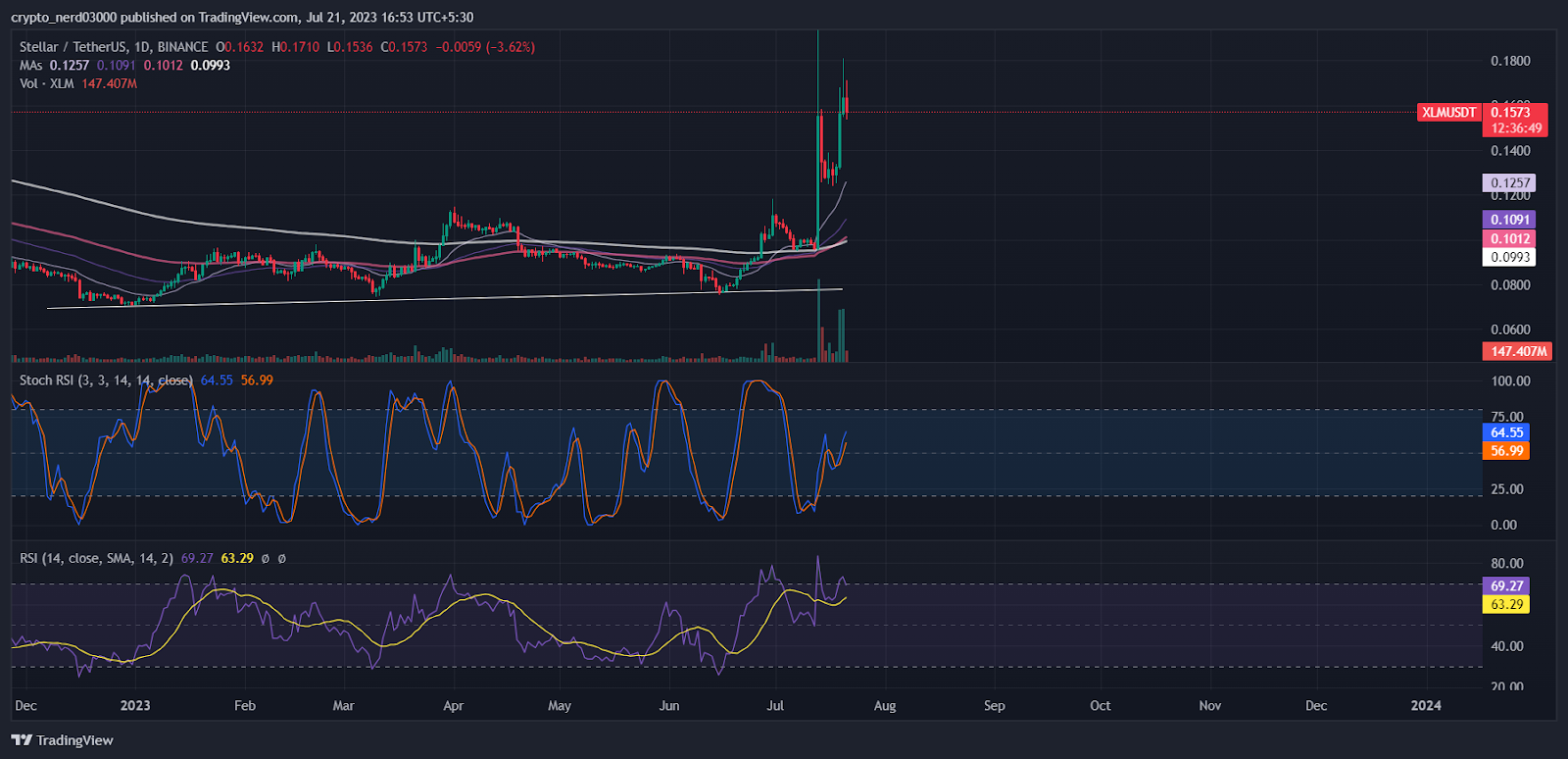Select the MAs indicator legend label

(x=31, y=66)
